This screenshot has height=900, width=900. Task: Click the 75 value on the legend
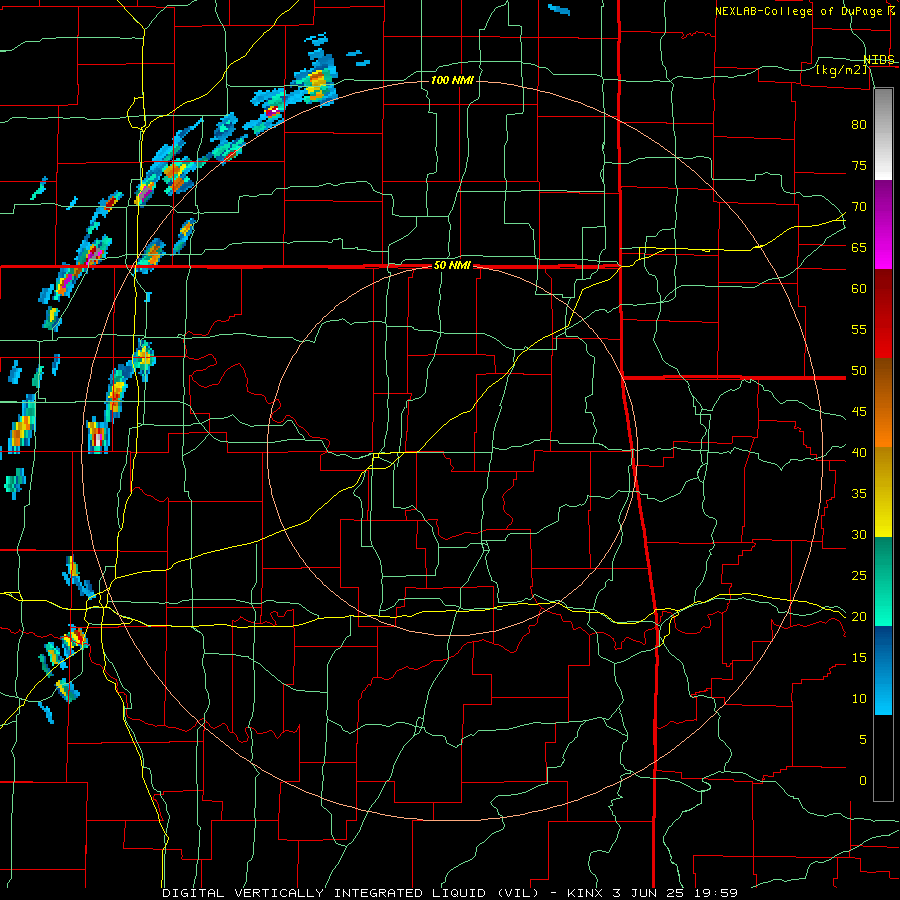click(x=859, y=166)
